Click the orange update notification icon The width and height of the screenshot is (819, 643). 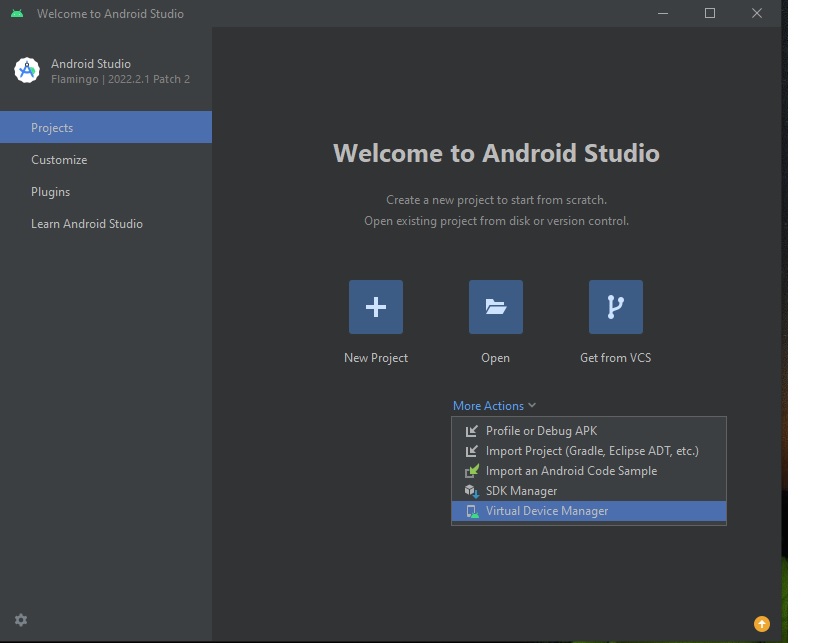762,624
